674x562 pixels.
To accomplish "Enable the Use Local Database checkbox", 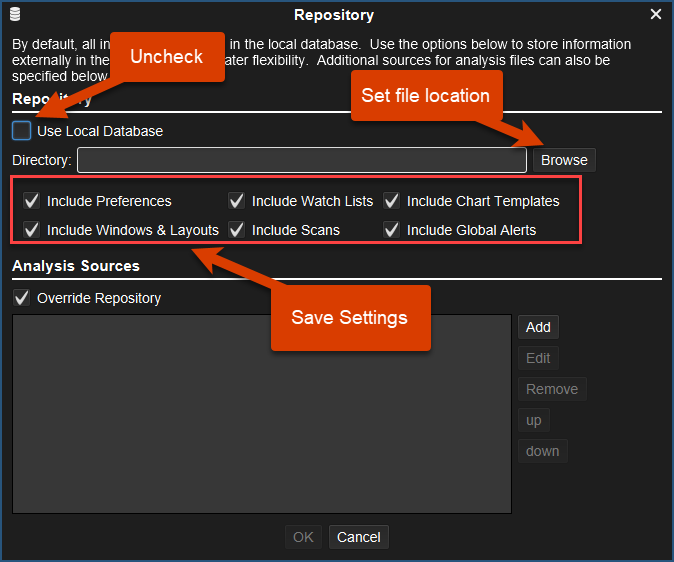I will click(22, 131).
